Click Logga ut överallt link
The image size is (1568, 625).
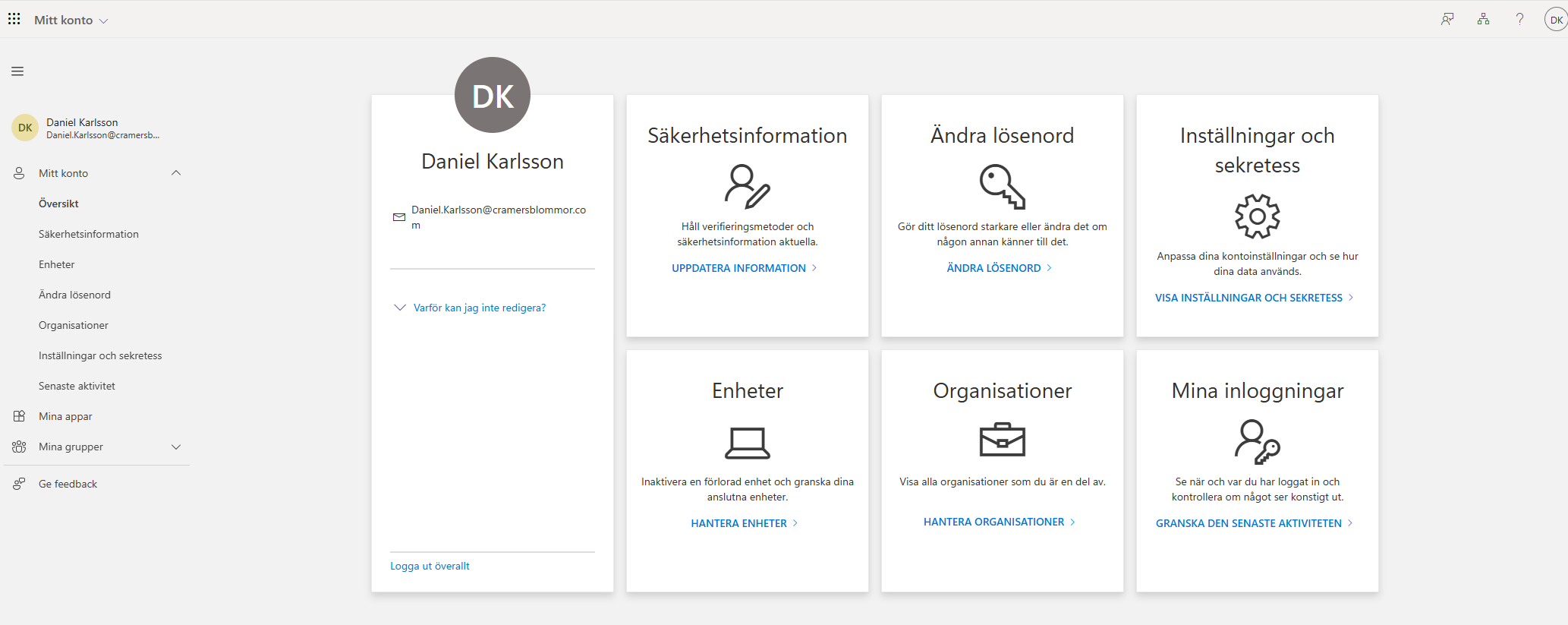430,566
